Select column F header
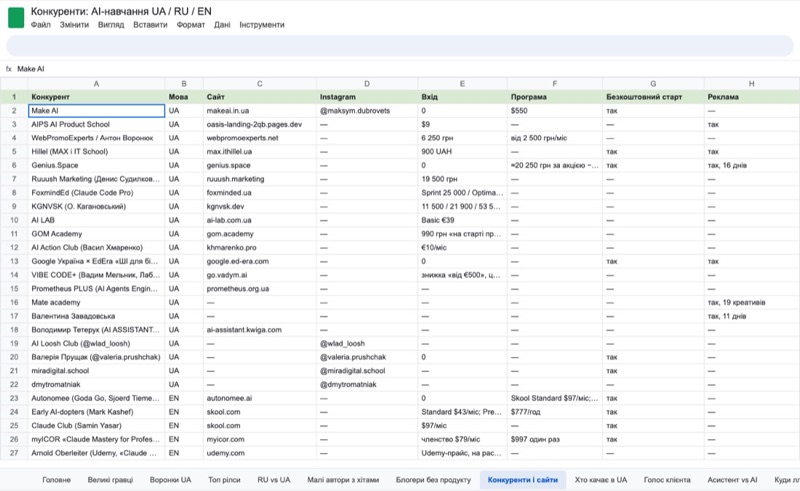Viewport: 800px width, 491px height. pos(555,84)
